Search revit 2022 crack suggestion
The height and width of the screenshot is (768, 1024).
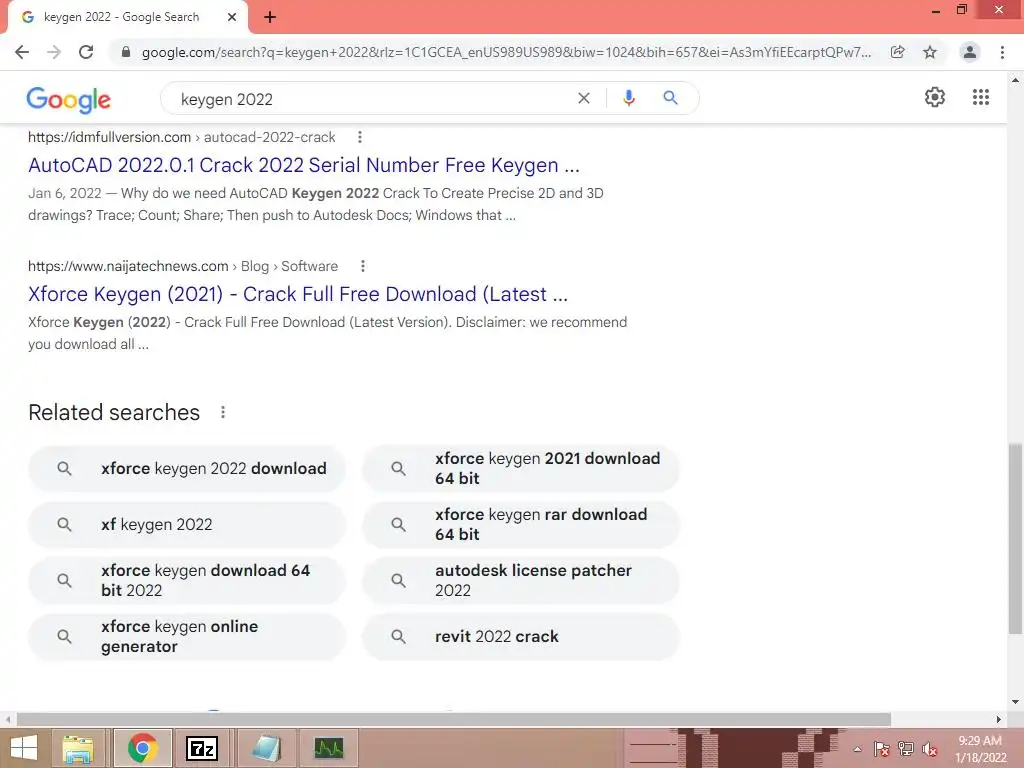(x=520, y=637)
